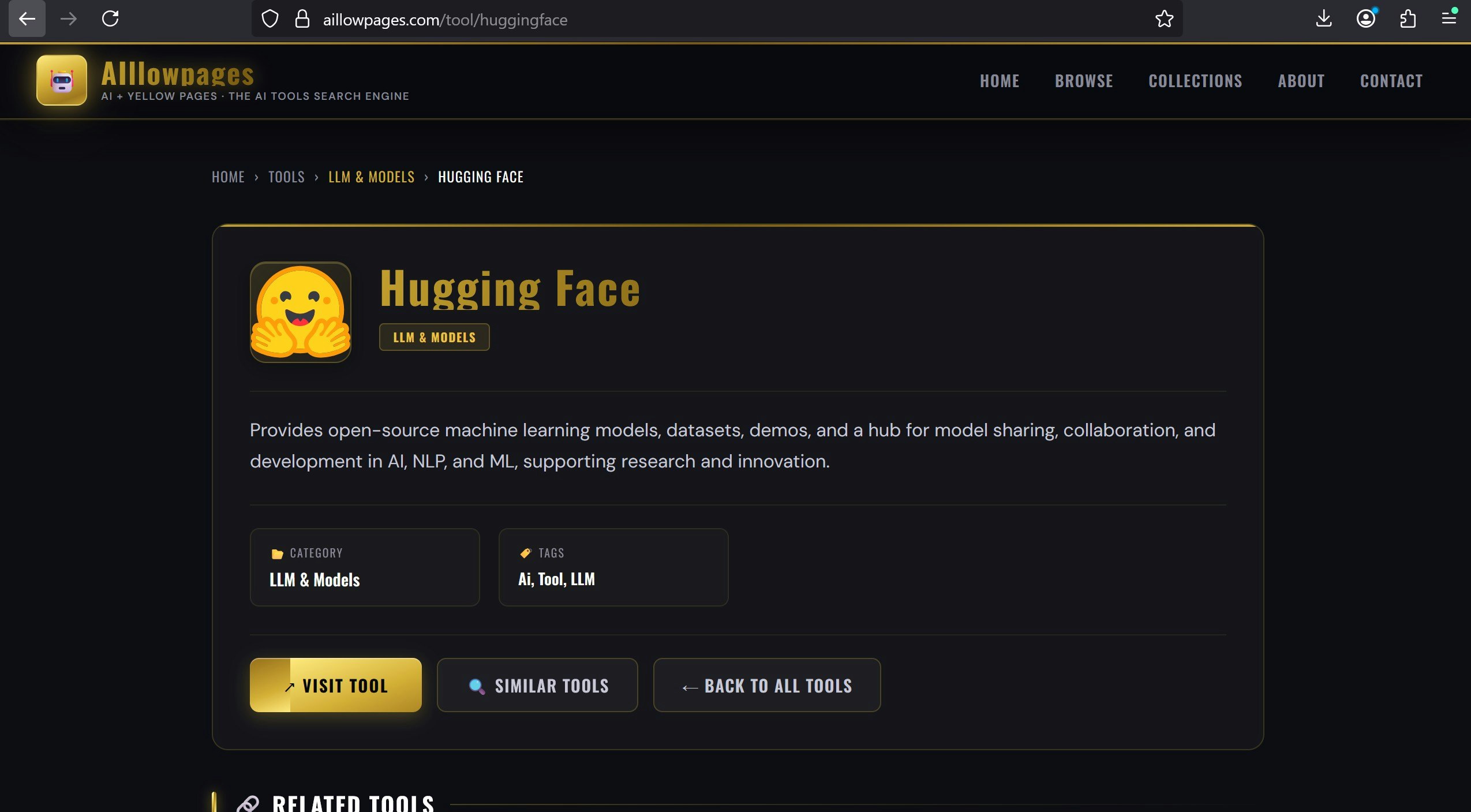Click the magnifier icon in Similar Tools
Image resolution: width=1471 pixels, height=812 pixels.
[x=477, y=686]
